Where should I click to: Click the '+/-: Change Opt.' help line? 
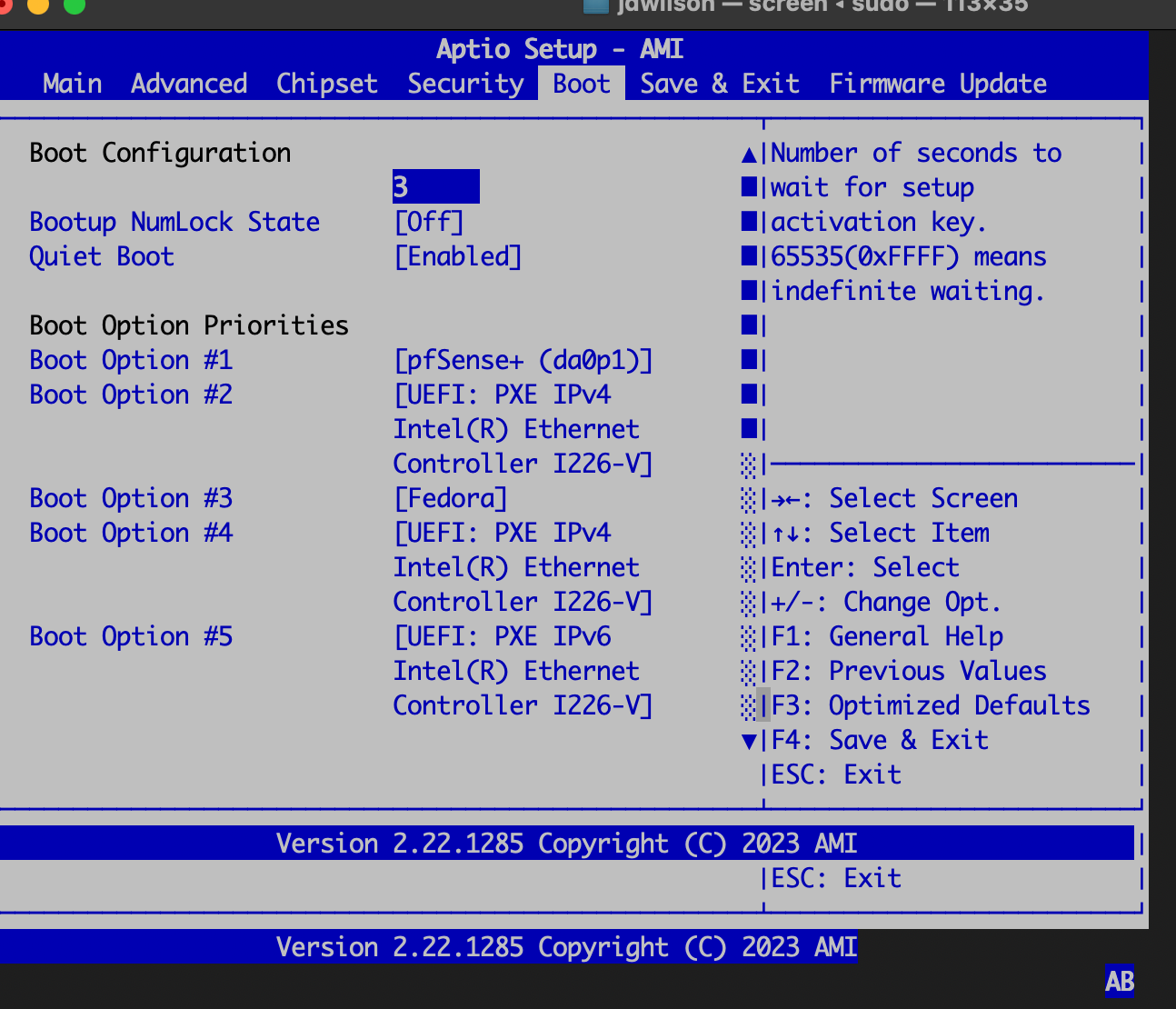pyautogui.click(x=887, y=602)
